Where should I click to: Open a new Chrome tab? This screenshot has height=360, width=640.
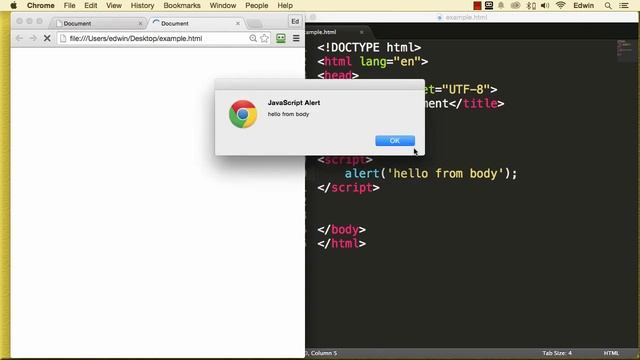tap(254, 24)
